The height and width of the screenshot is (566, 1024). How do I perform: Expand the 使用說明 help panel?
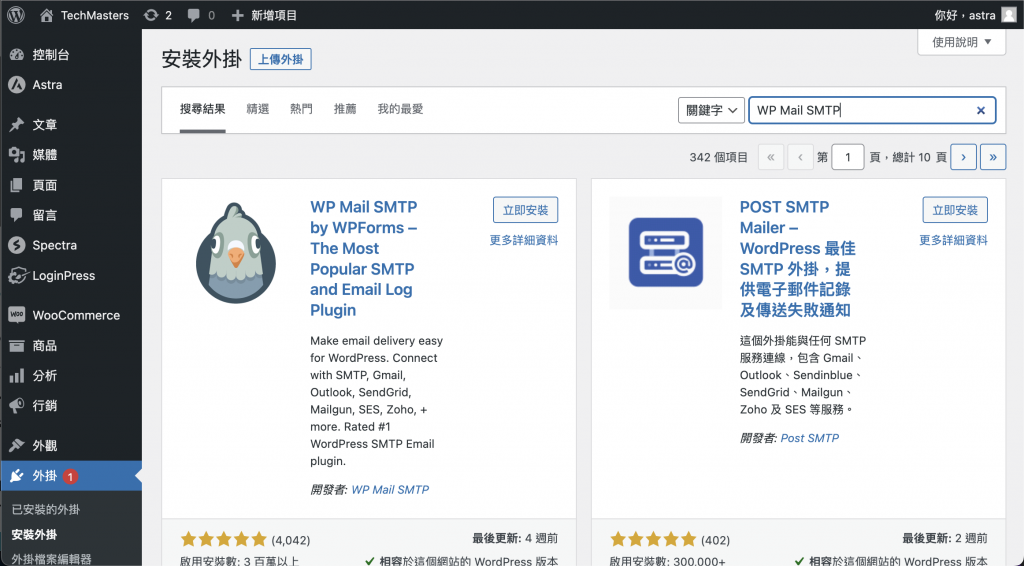point(961,42)
